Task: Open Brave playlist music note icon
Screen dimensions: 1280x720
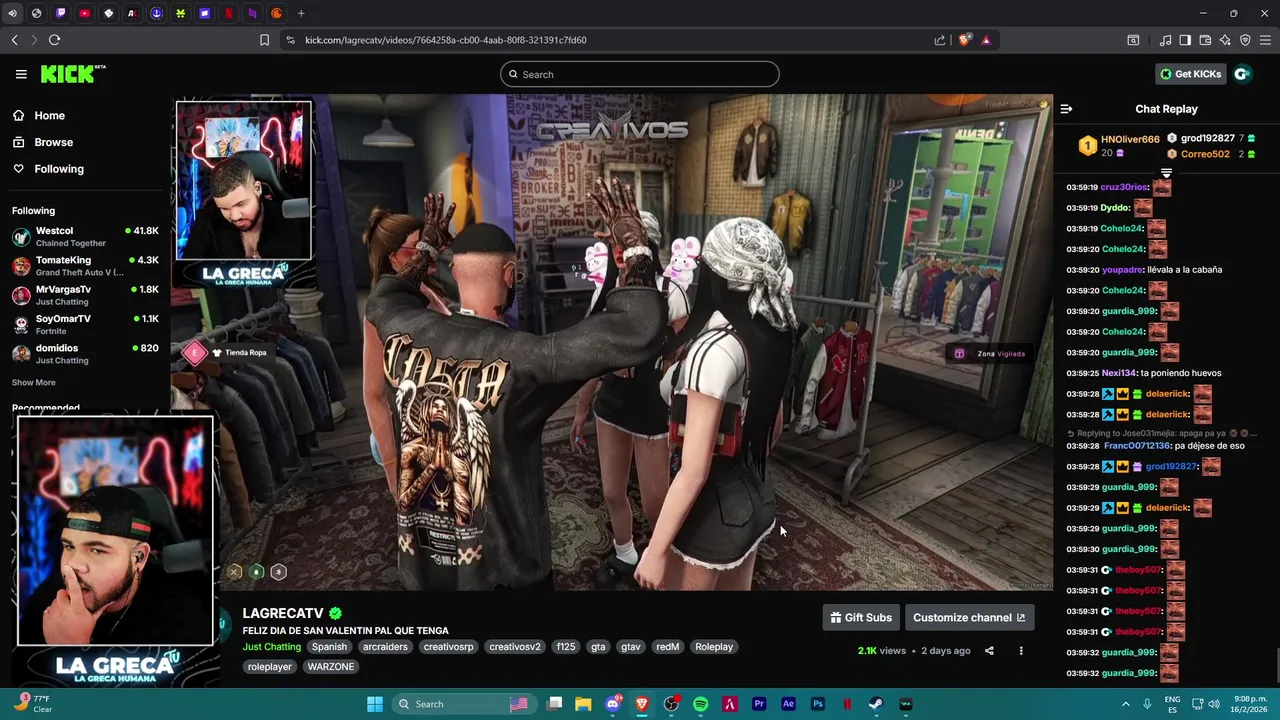Action: (1165, 40)
